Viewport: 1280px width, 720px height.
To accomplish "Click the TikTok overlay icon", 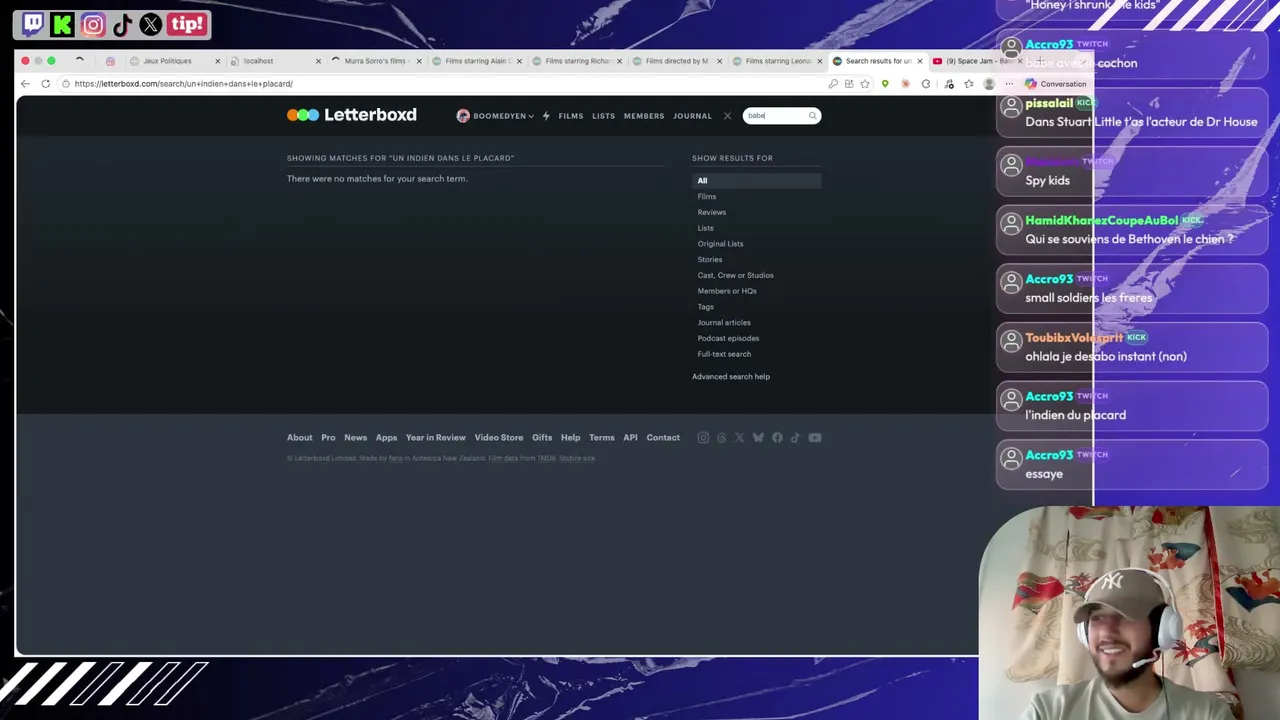I will [x=122, y=24].
